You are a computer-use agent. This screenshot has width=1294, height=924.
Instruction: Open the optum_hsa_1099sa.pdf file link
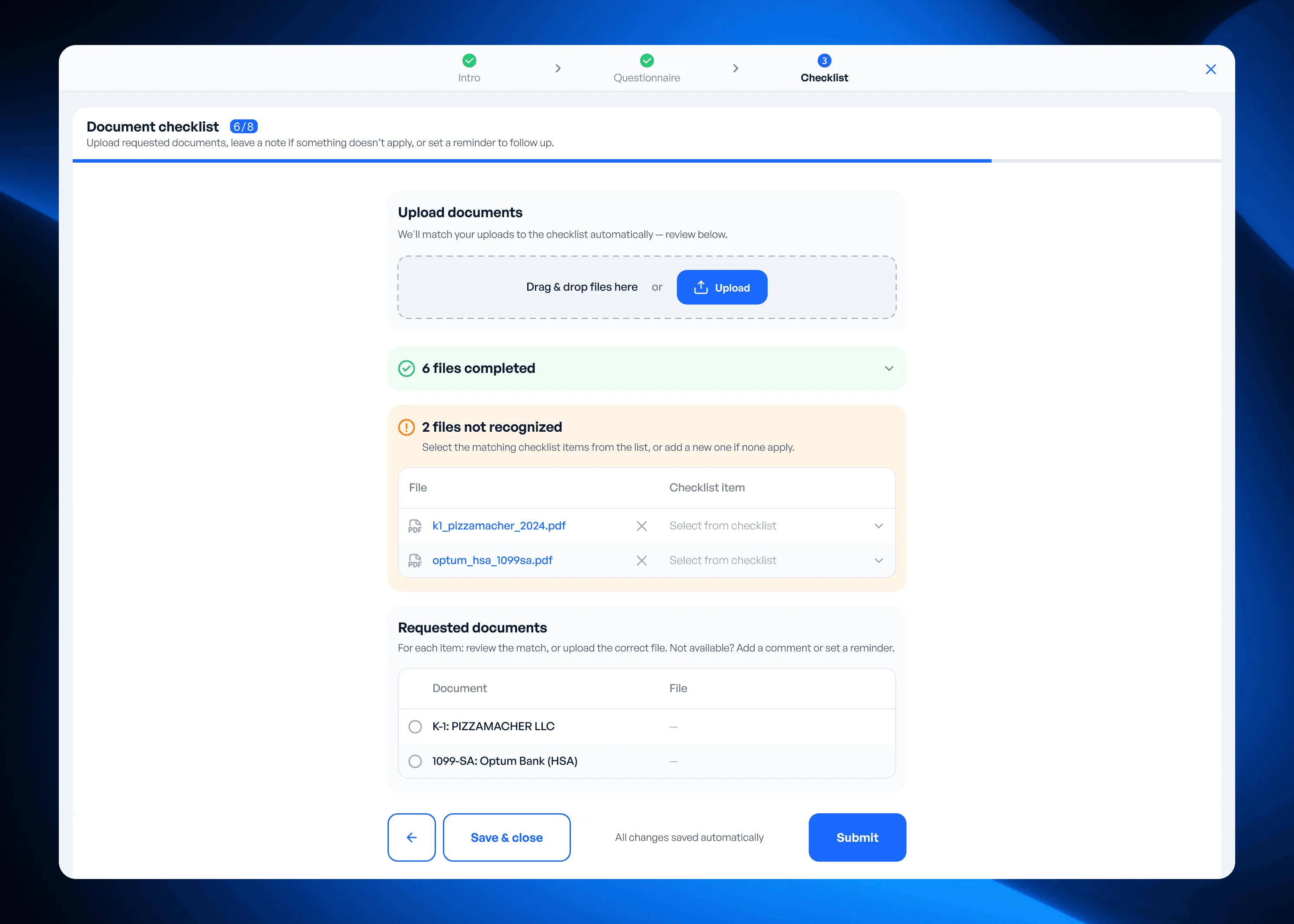(x=492, y=561)
